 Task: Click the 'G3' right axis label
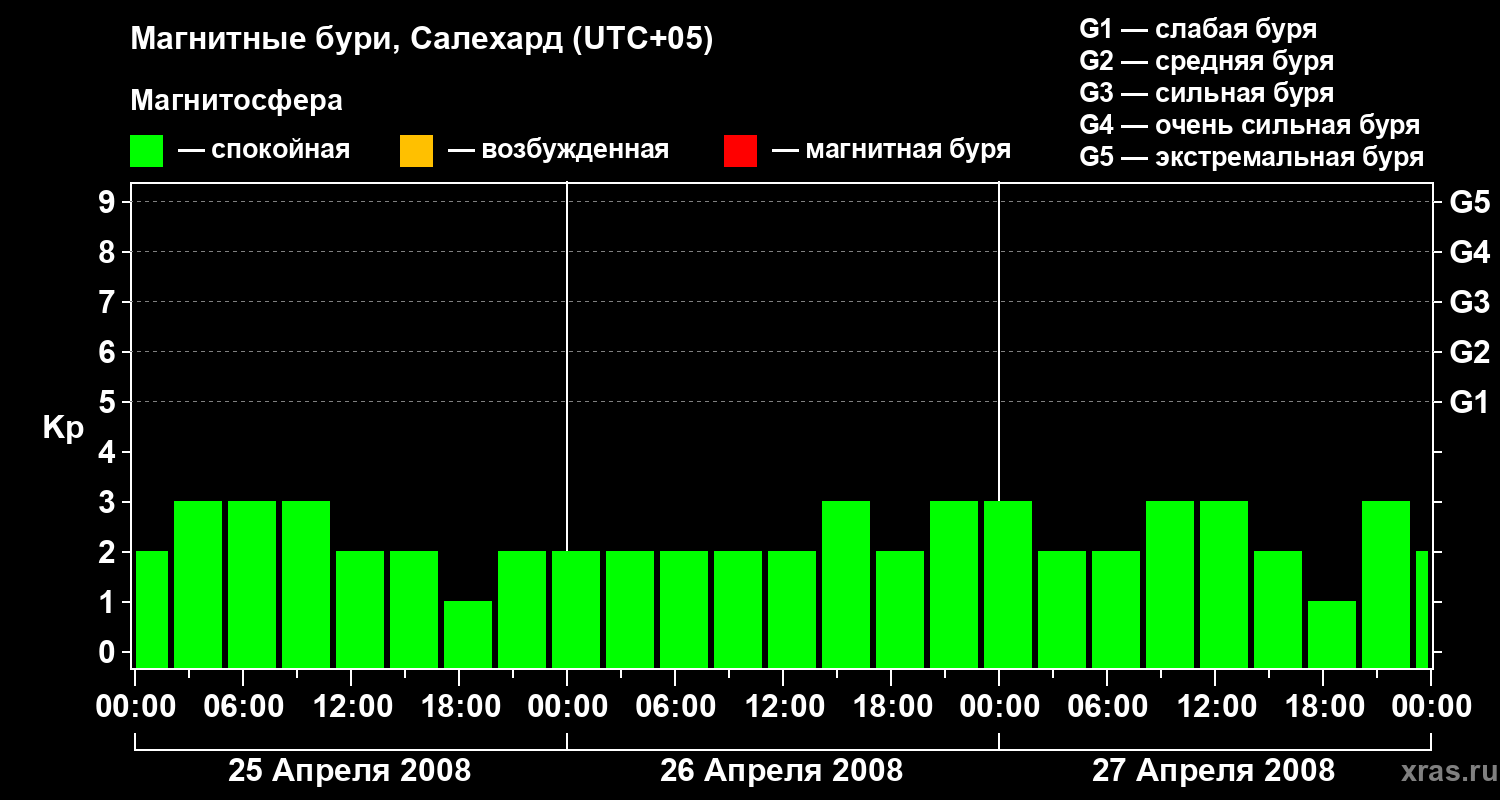coord(1469,302)
